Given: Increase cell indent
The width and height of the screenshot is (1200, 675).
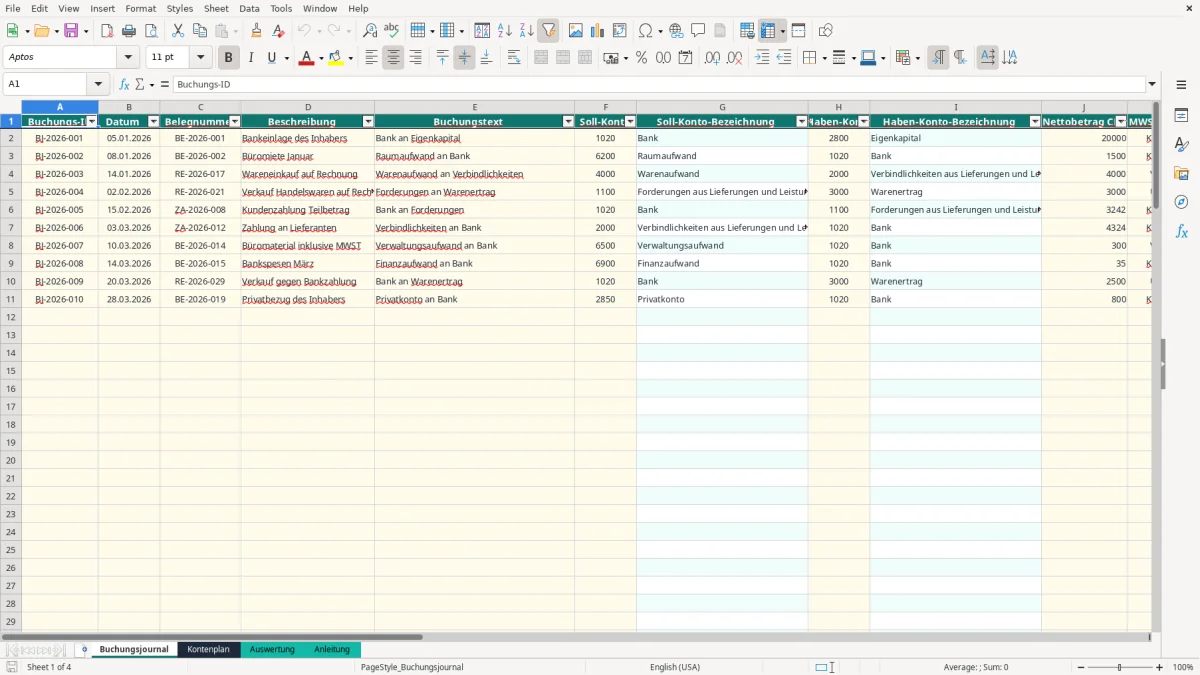Looking at the screenshot, I should (x=762, y=58).
